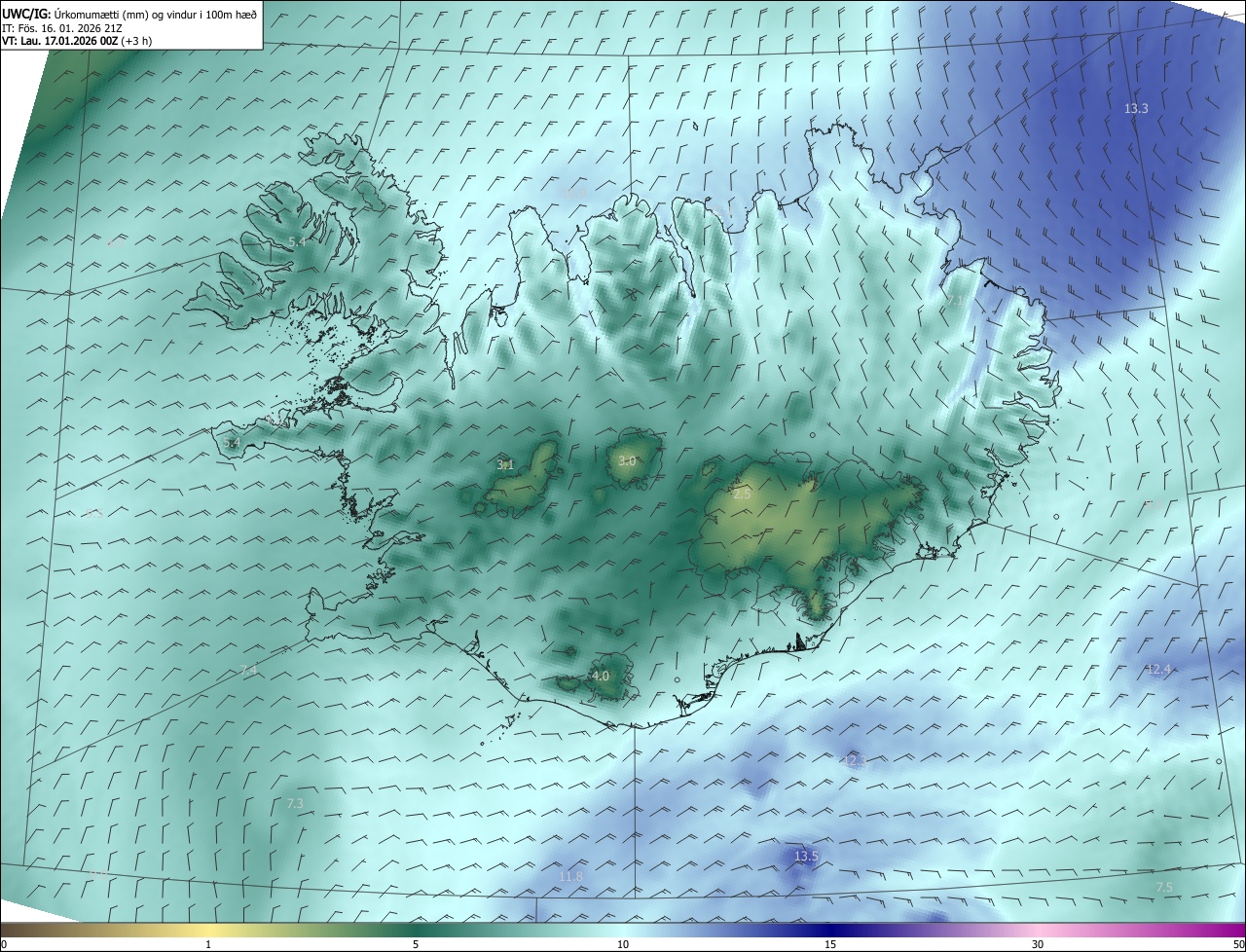Click the 5.4 value on the Westfjords peninsula

[x=297, y=241]
